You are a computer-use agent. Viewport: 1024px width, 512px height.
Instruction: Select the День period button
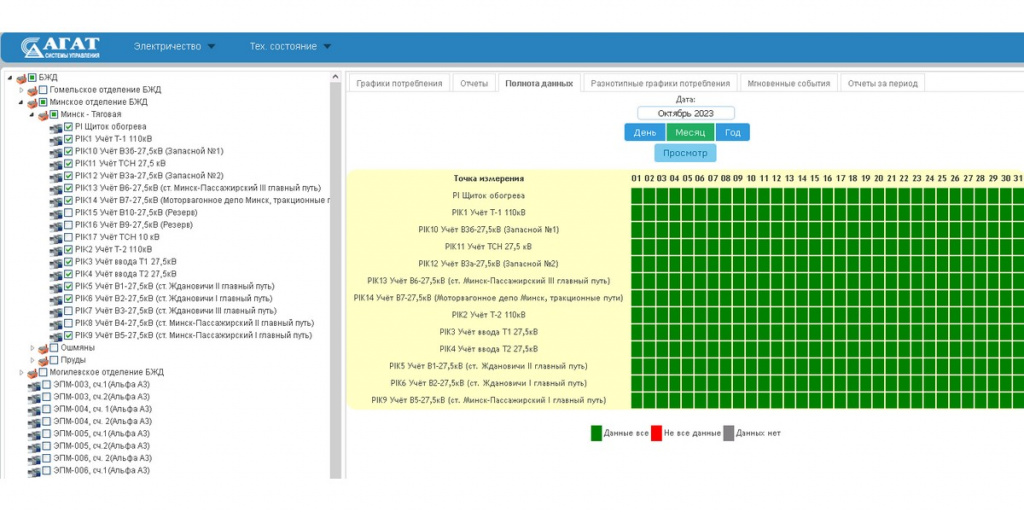pos(645,132)
